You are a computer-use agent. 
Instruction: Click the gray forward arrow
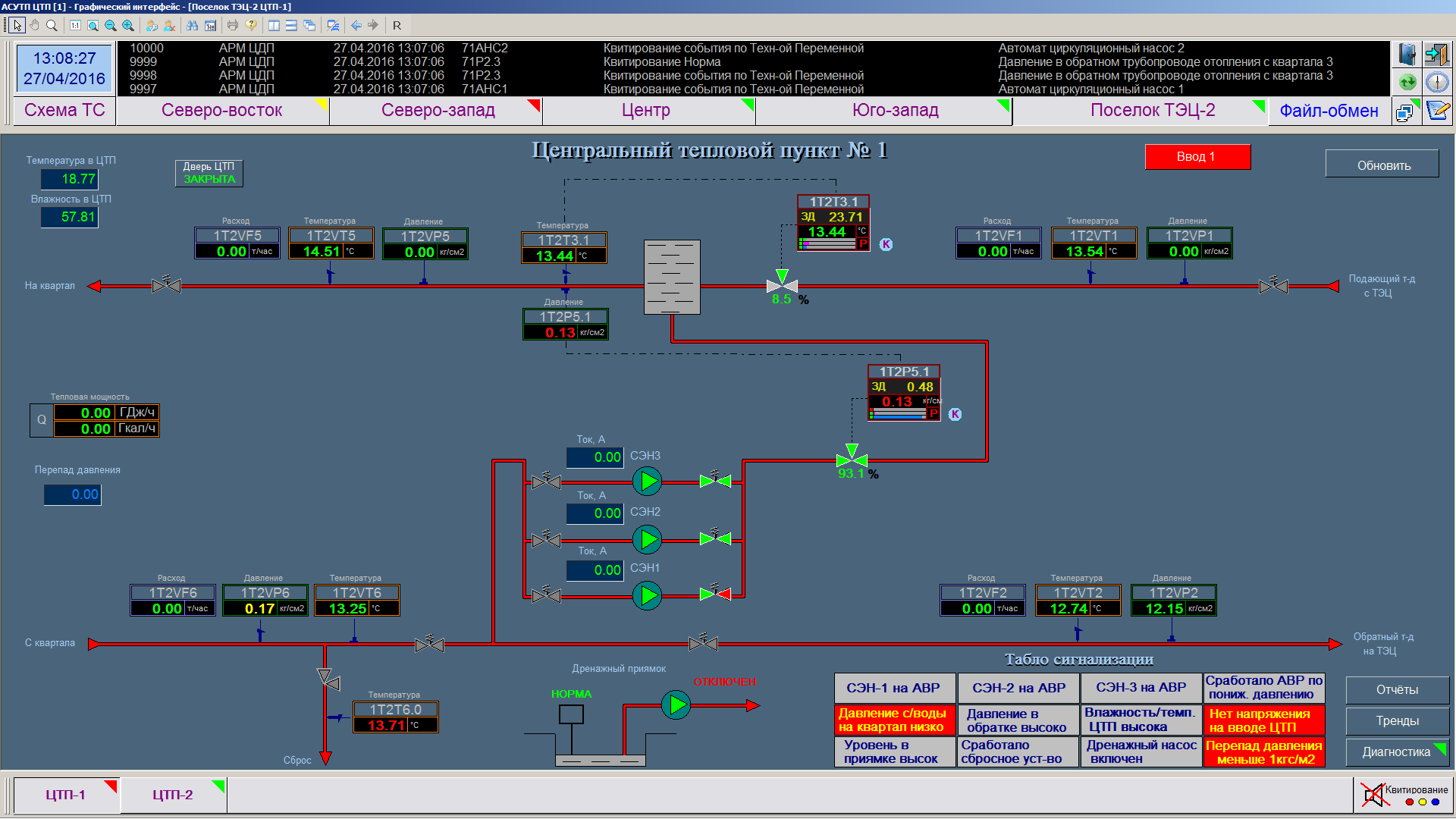coord(373,25)
